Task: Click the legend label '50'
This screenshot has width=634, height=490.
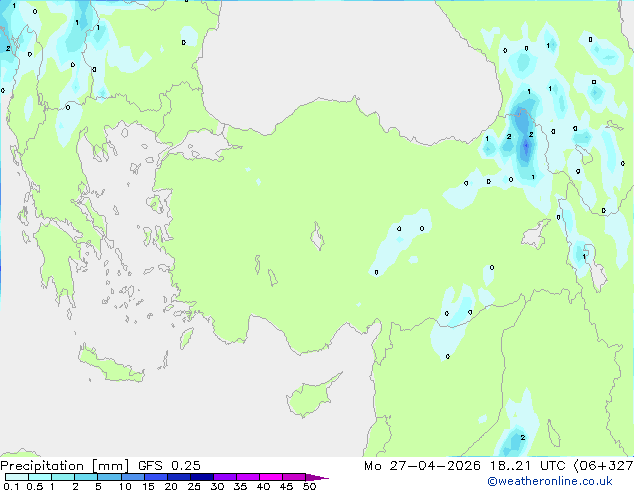Action: click(309, 486)
